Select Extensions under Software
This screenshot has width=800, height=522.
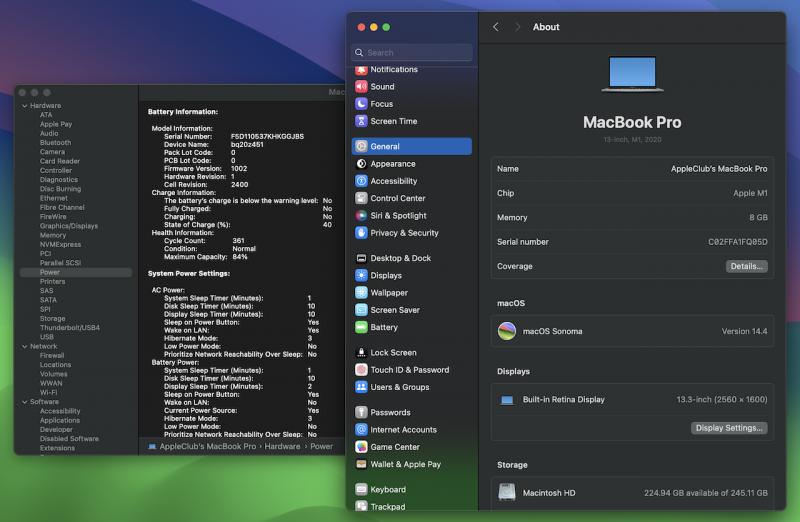tap(57, 448)
